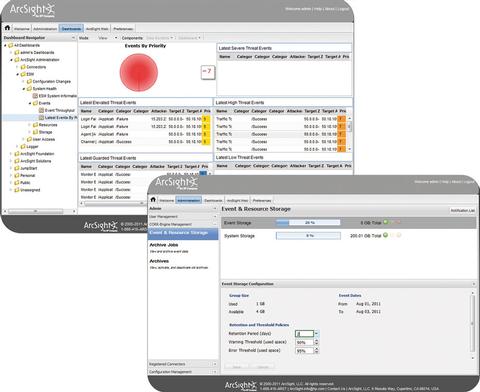
Task: Click the User Access folder icon
Action: [x=29, y=139]
